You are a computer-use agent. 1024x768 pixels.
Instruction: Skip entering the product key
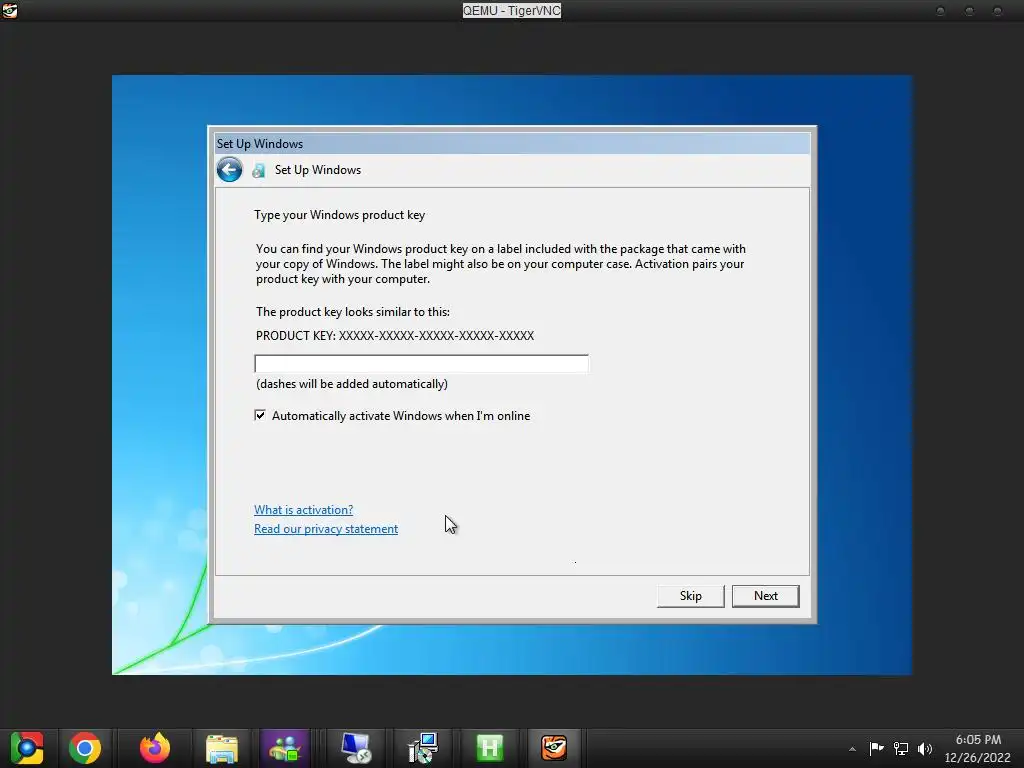(x=690, y=596)
